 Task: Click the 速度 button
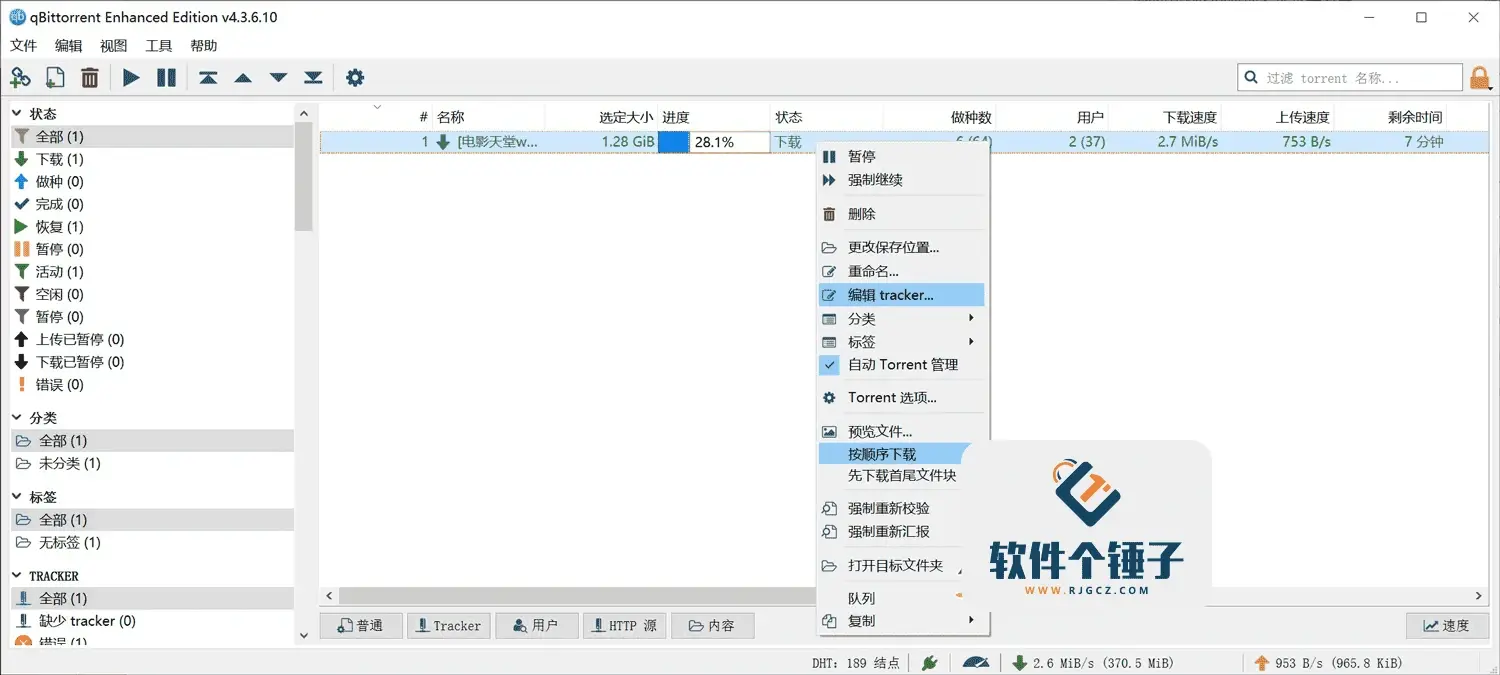pyautogui.click(x=1446, y=626)
